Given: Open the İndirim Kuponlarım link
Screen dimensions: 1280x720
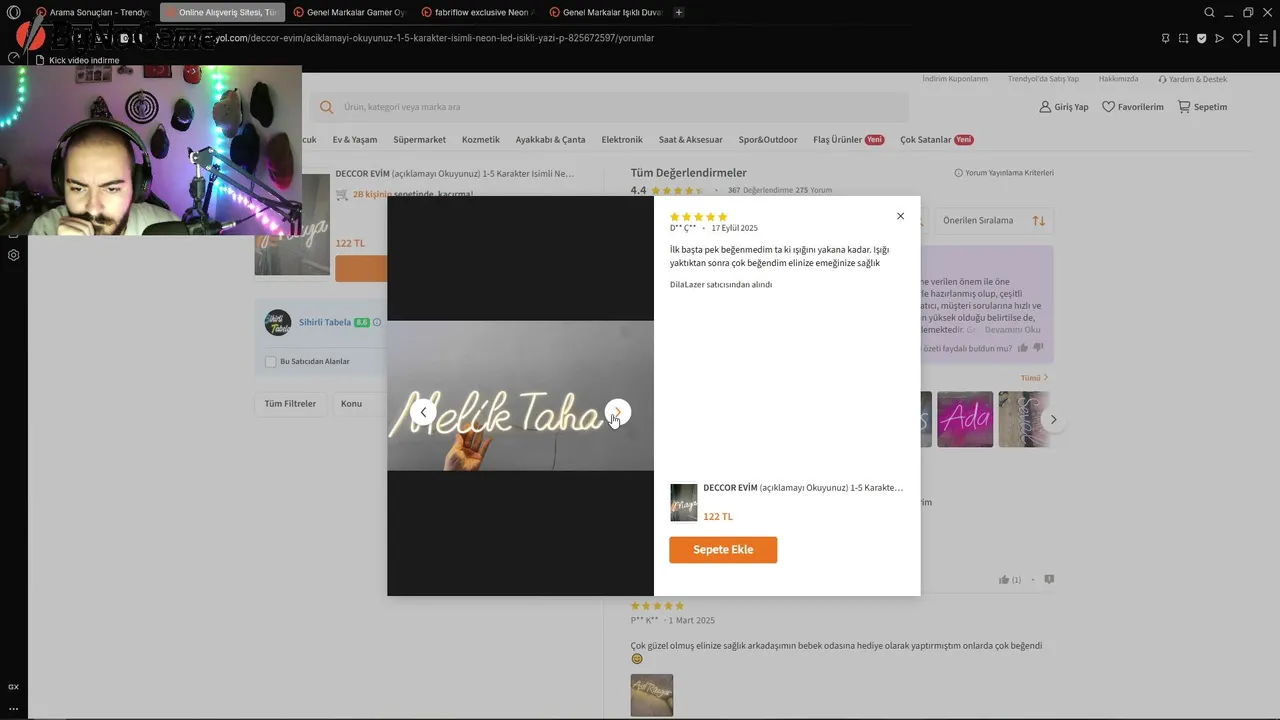Looking at the screenshot, I should coord(955,79).
